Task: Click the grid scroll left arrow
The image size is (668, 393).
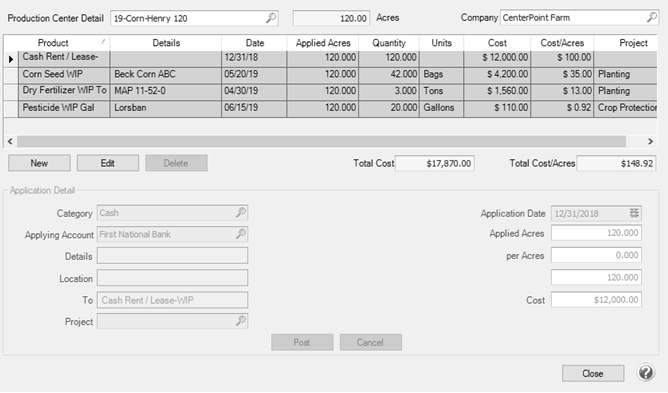Action: tap(10, 141)
